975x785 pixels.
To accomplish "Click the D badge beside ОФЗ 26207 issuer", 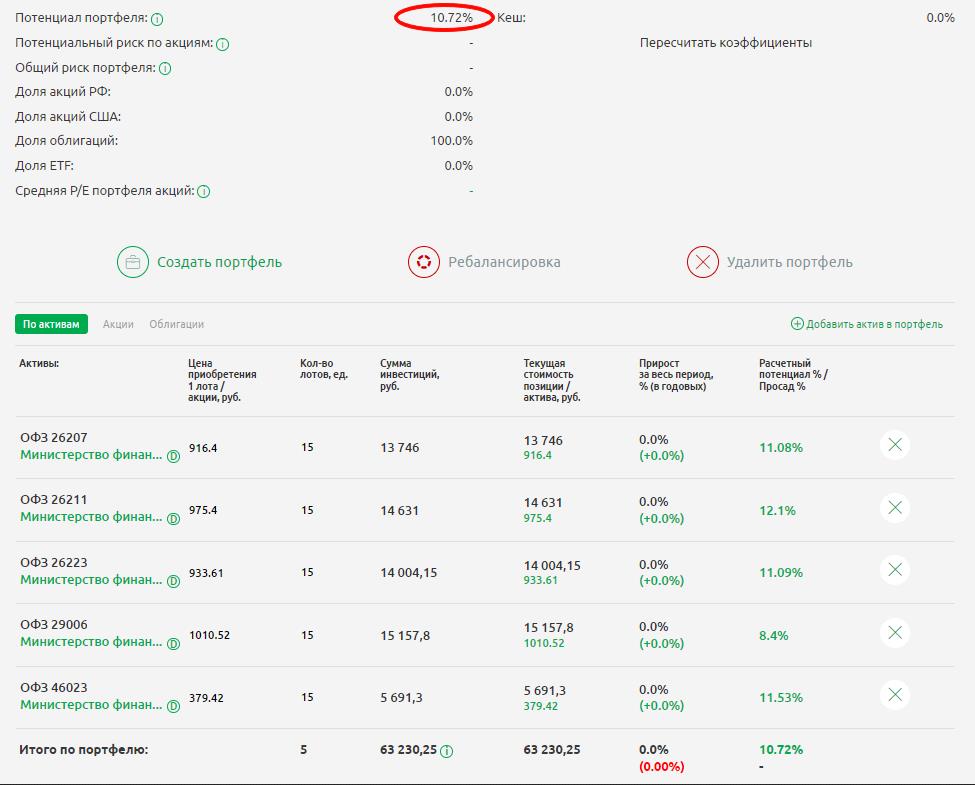I will click(173, 457).
